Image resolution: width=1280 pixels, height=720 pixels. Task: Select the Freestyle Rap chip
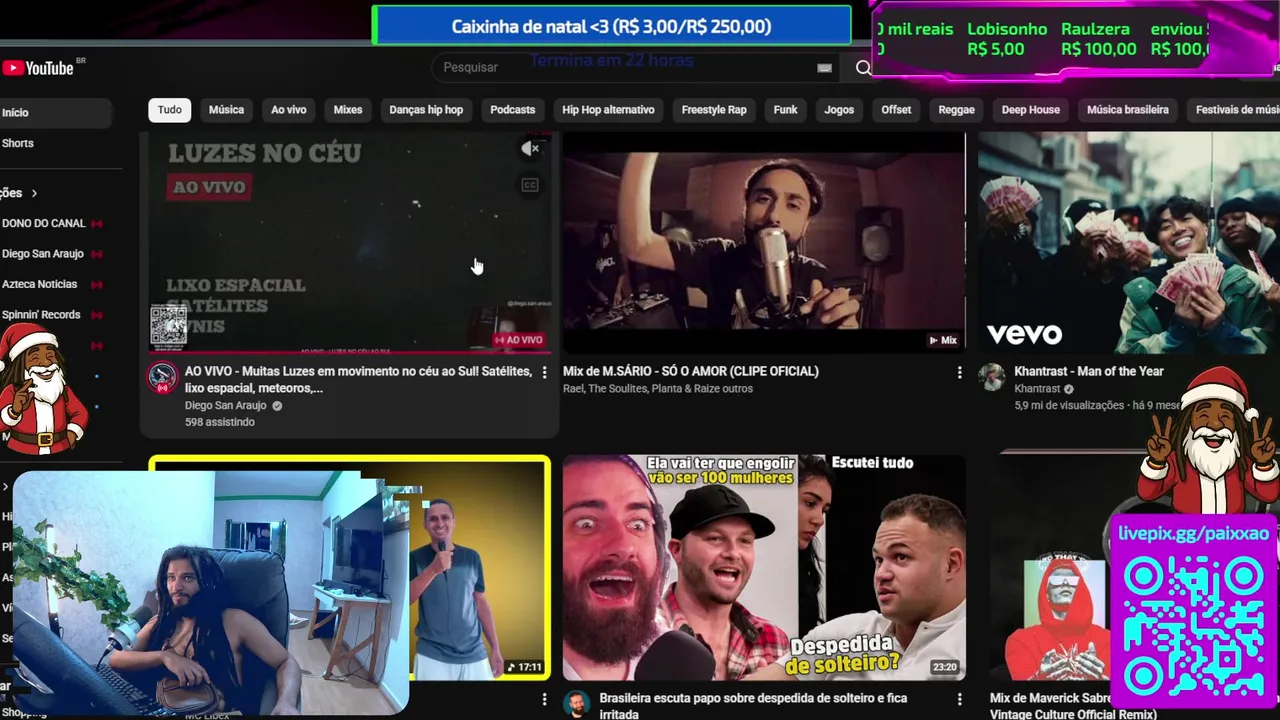(714, 110)
